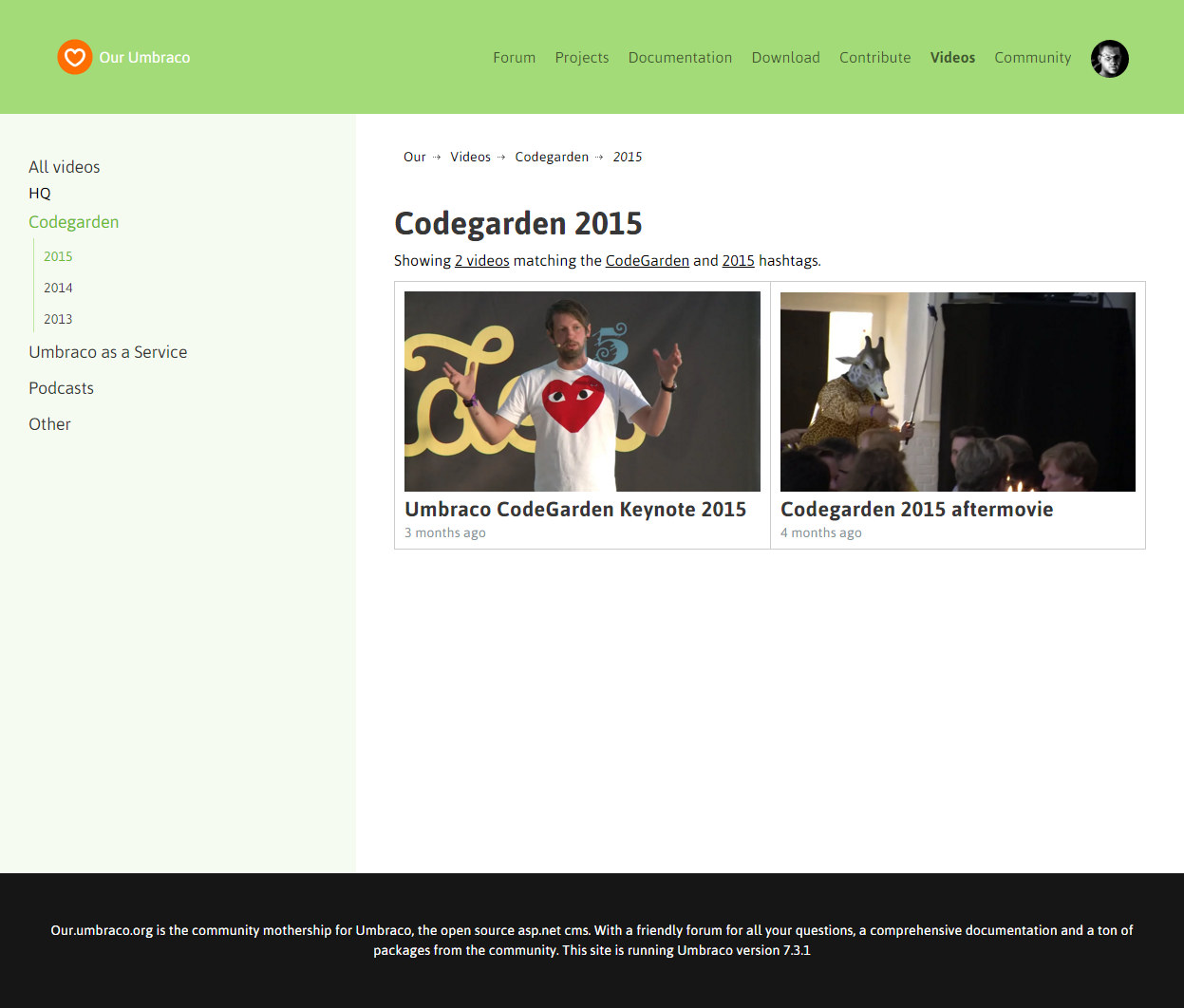
Task: Select the 2014 Codegarden subcategory
Action: [x=58, y=288]
